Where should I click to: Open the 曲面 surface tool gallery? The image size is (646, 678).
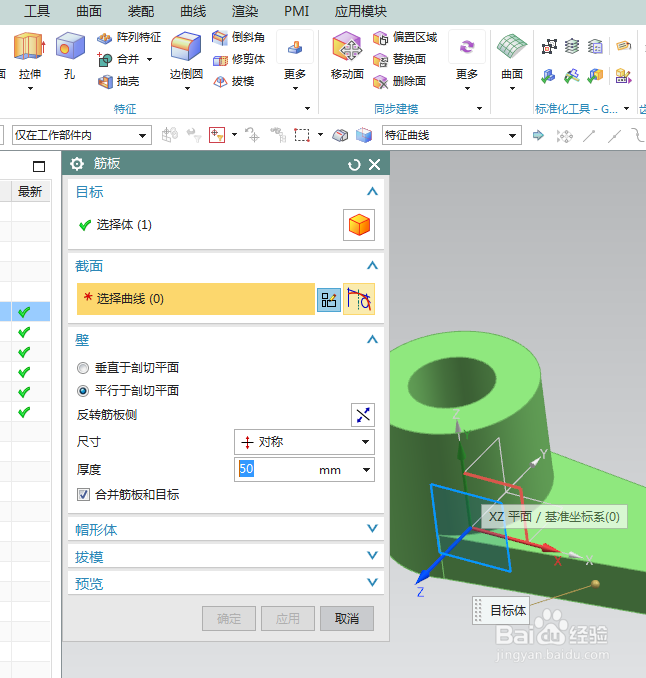tap(512, 61)
